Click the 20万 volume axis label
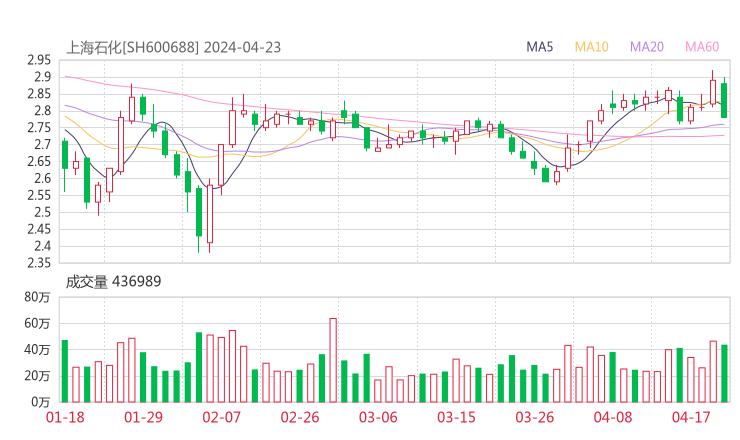The width and height of the screenshot is (740, 440). pyautogui.click(x=37, y=376)
